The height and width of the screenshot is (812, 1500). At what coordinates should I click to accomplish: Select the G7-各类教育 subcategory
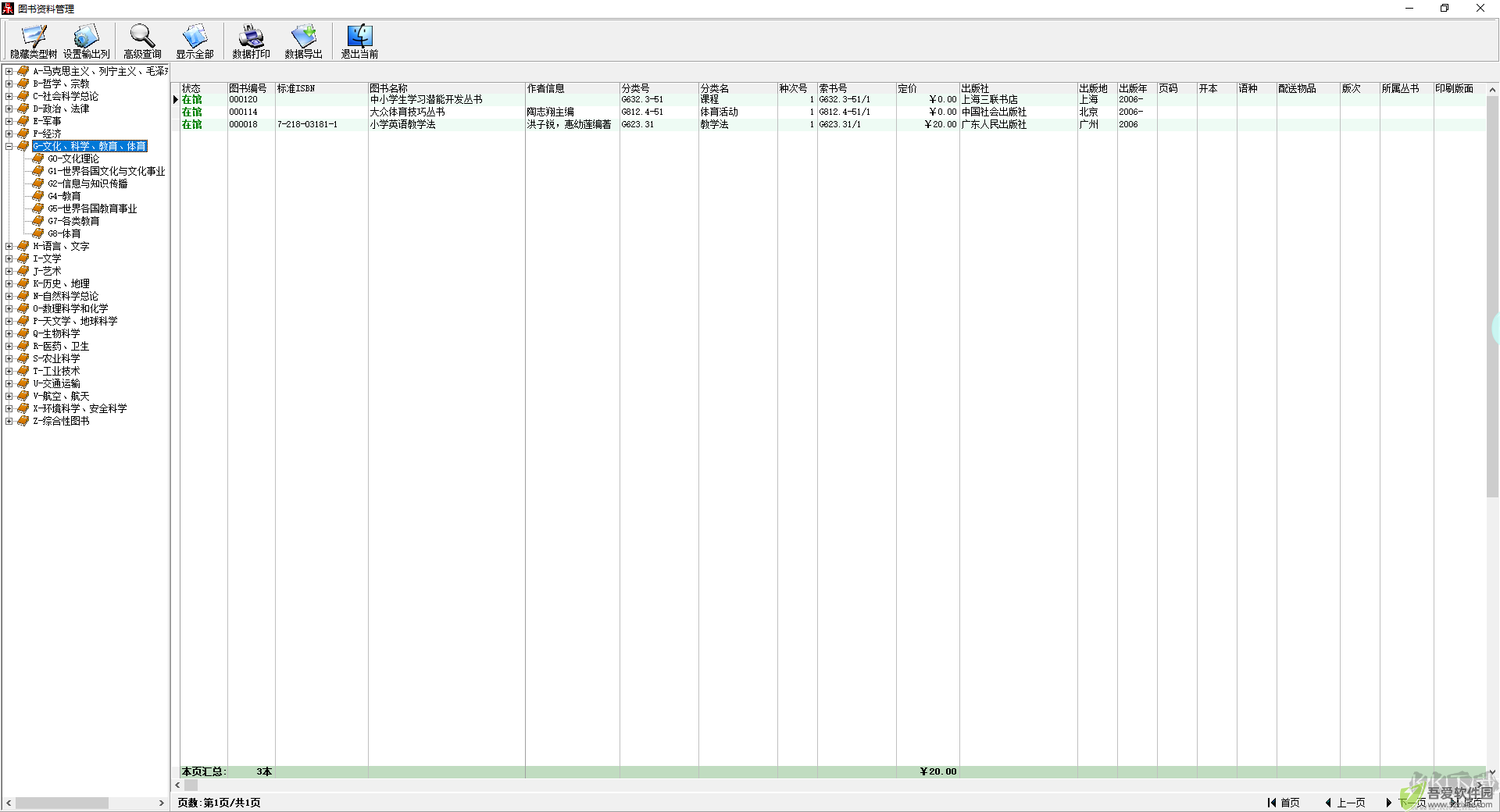(73, 221)
